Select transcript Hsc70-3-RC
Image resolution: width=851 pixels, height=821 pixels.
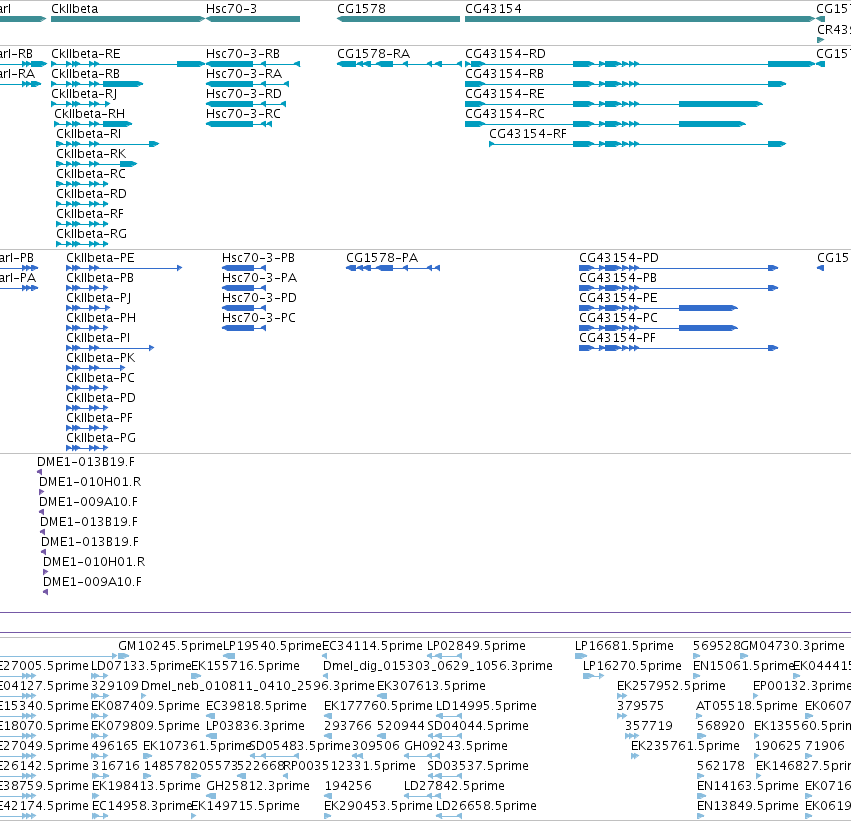click(x=243, y=114)
